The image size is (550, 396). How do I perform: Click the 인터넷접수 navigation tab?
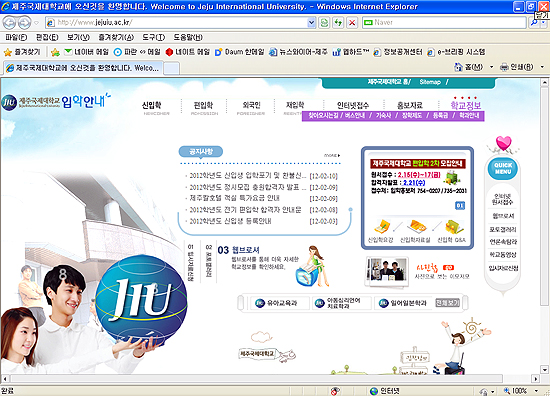[353, 105]
